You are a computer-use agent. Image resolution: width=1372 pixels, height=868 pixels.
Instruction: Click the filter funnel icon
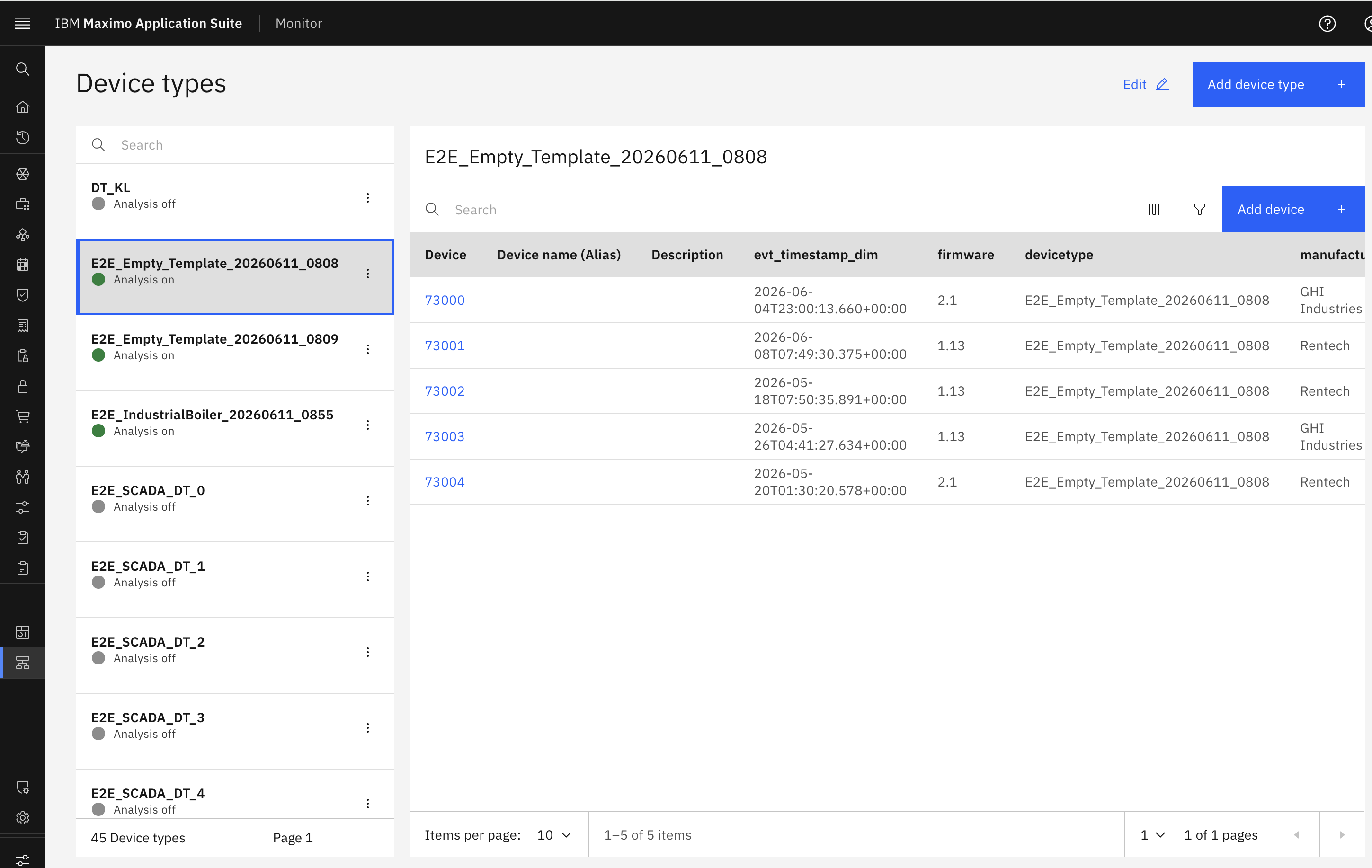[x=1199, y=209]
